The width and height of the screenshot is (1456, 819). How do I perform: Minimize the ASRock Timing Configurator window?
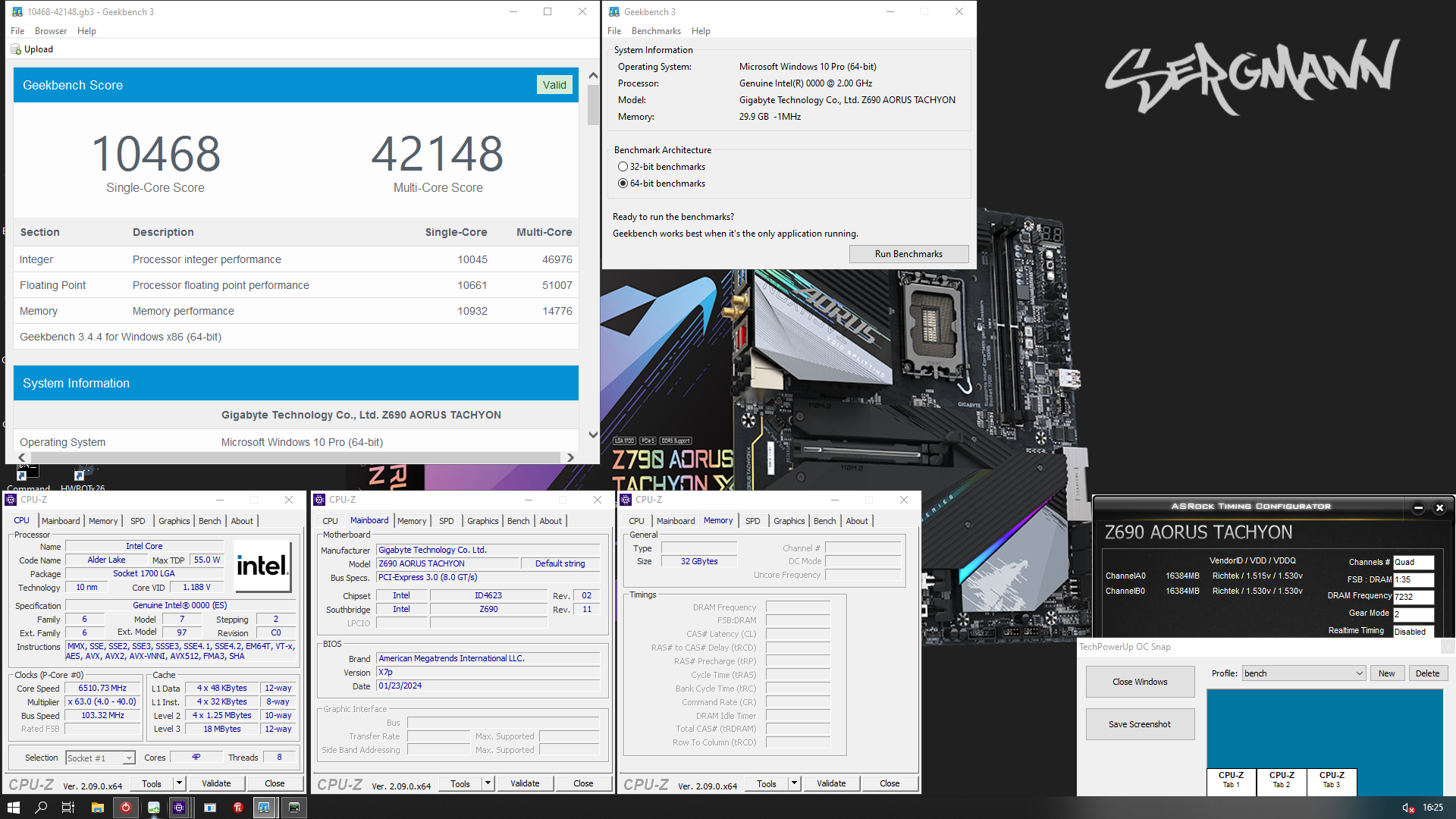pyautogui.click(x=1418, y=508)
